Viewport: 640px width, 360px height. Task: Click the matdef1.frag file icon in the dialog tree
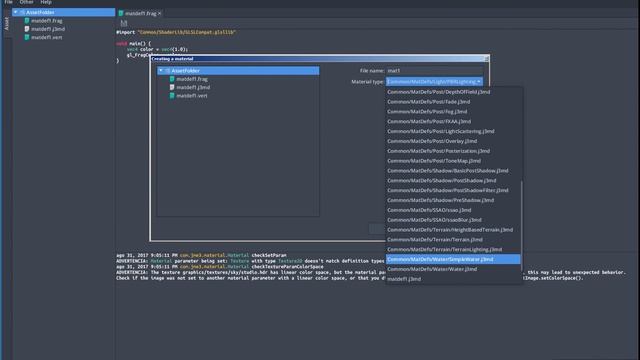point(172,79)
